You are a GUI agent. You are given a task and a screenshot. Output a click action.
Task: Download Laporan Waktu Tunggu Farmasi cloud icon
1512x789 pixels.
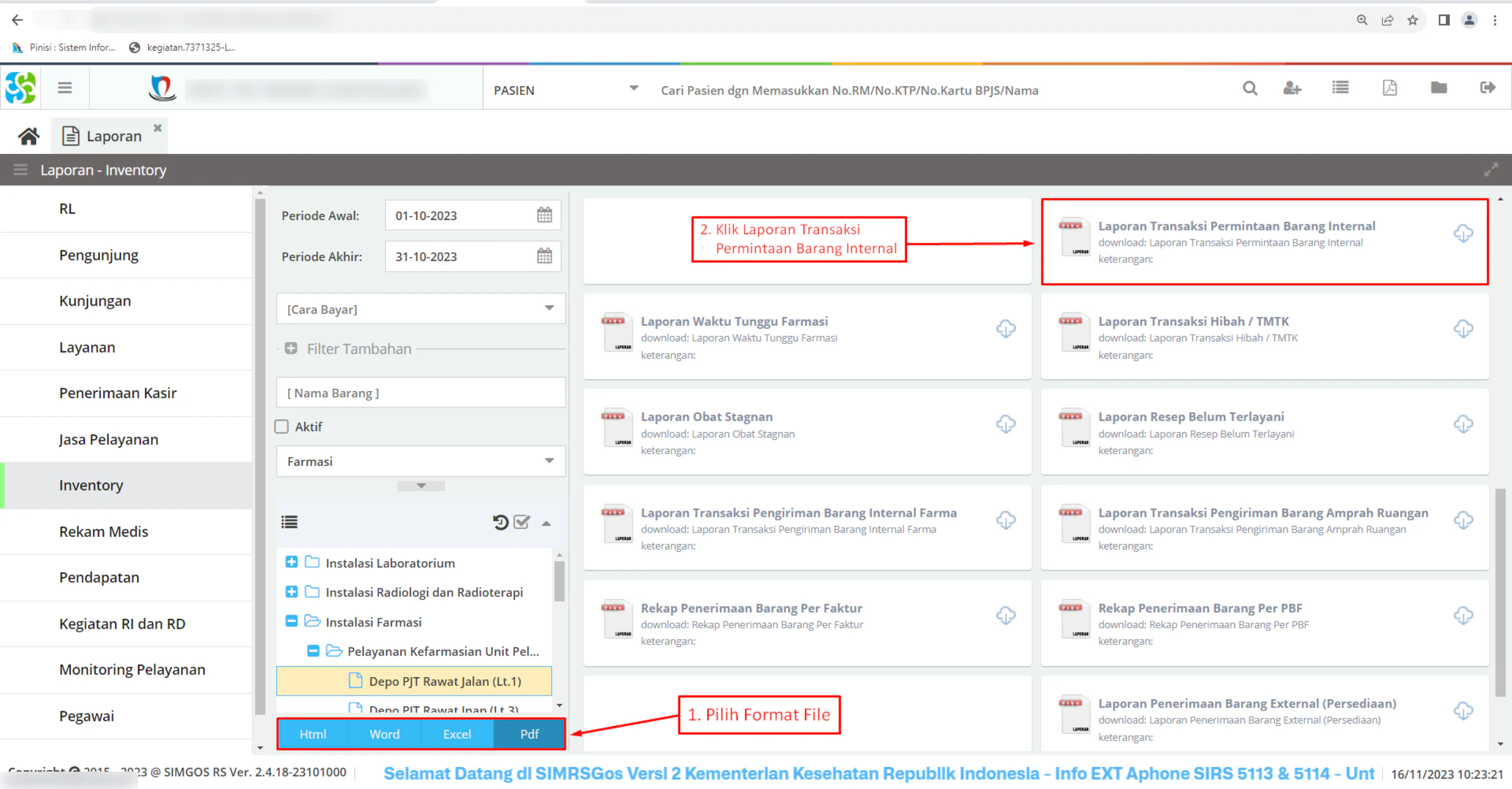(x=1005, y=329)
